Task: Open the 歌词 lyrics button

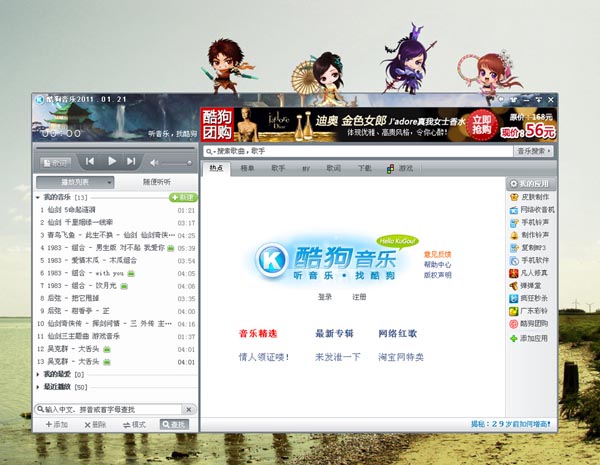Action: click(56, 163)
